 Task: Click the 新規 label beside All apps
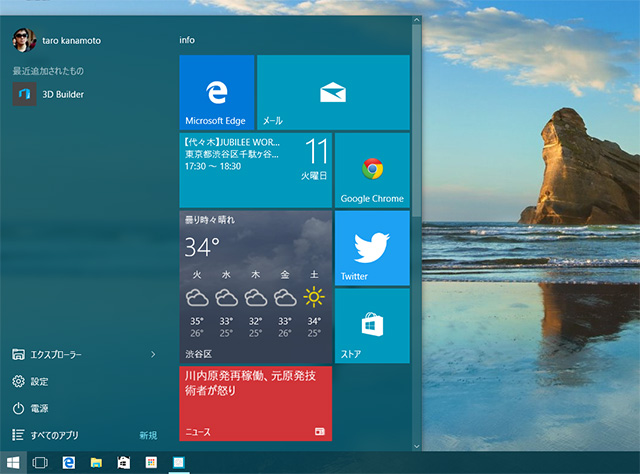(148, 436)
